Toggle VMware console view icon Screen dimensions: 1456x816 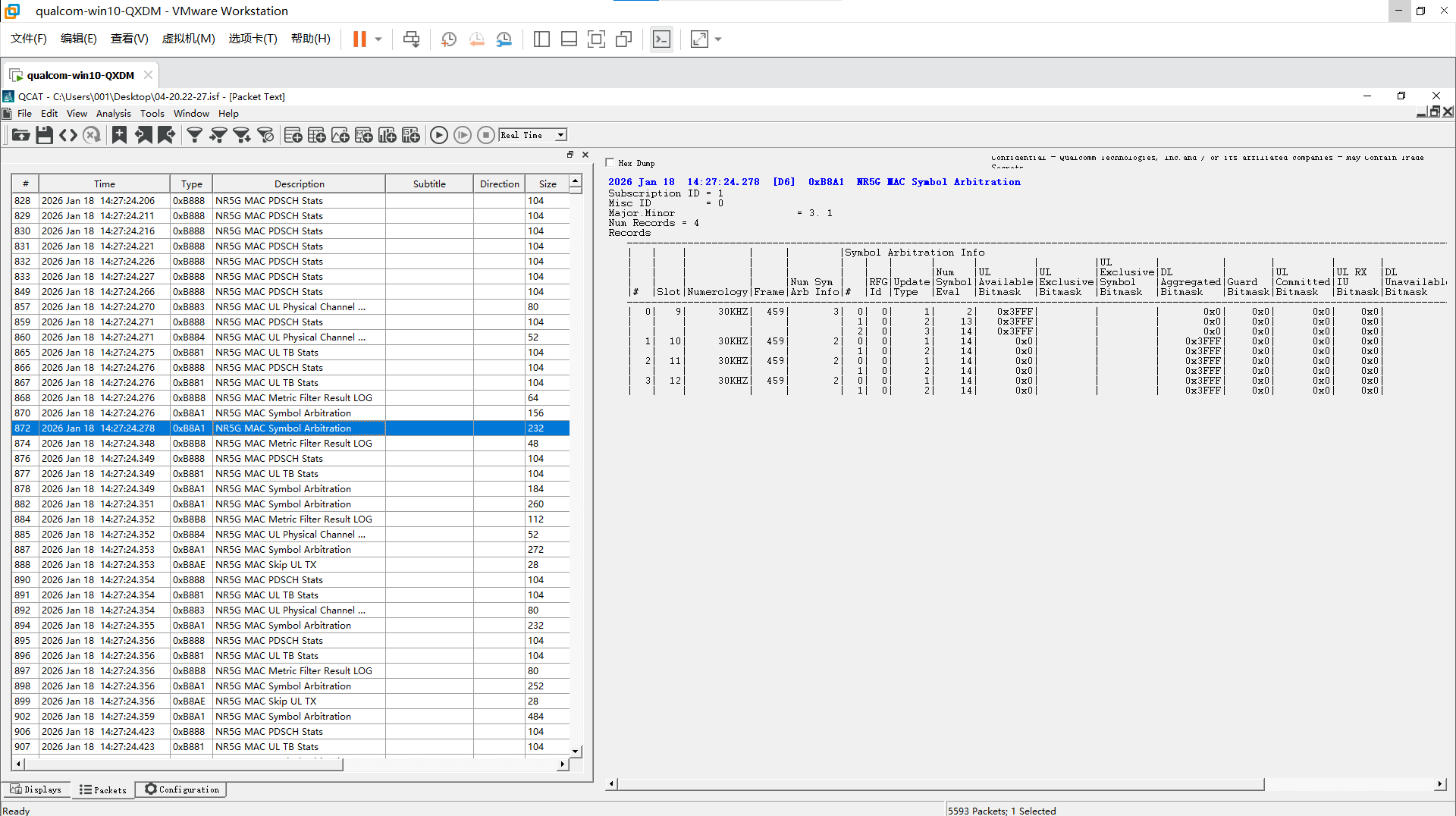pyautogui.click(x=662, y=39)
